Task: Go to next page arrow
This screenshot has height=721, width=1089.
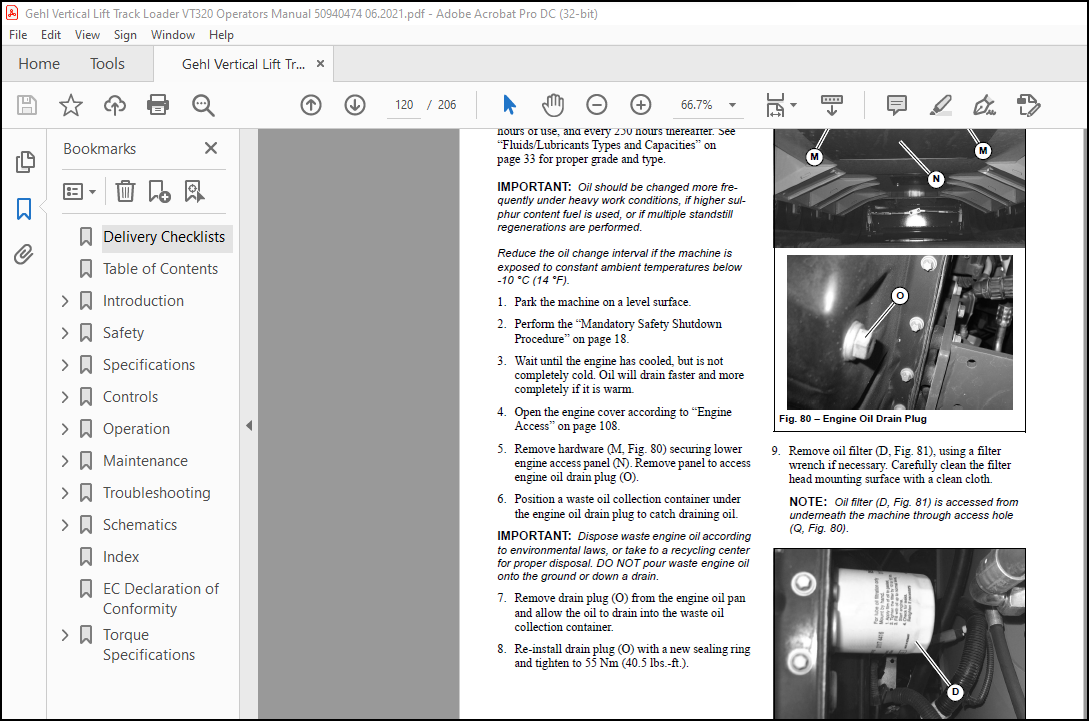Action: [x=355, y=105]
